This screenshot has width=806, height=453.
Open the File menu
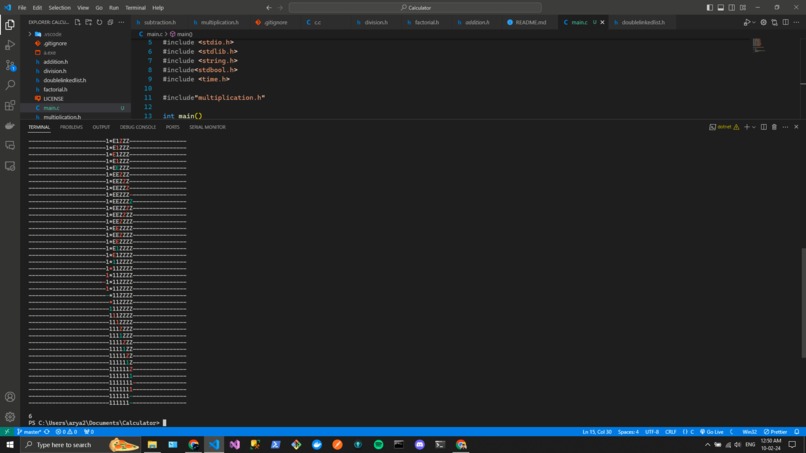coord(22,8)
